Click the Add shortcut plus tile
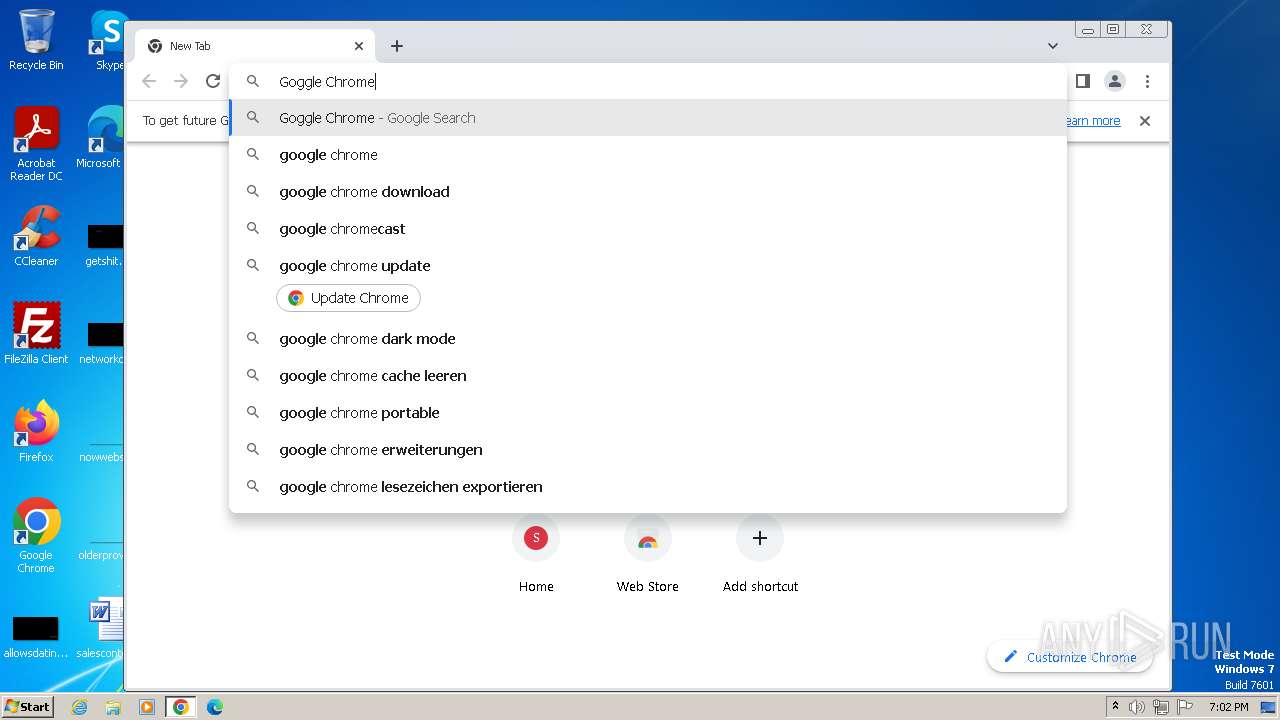The width and height of the screenshot is (1280, 720). click(760, 555)
